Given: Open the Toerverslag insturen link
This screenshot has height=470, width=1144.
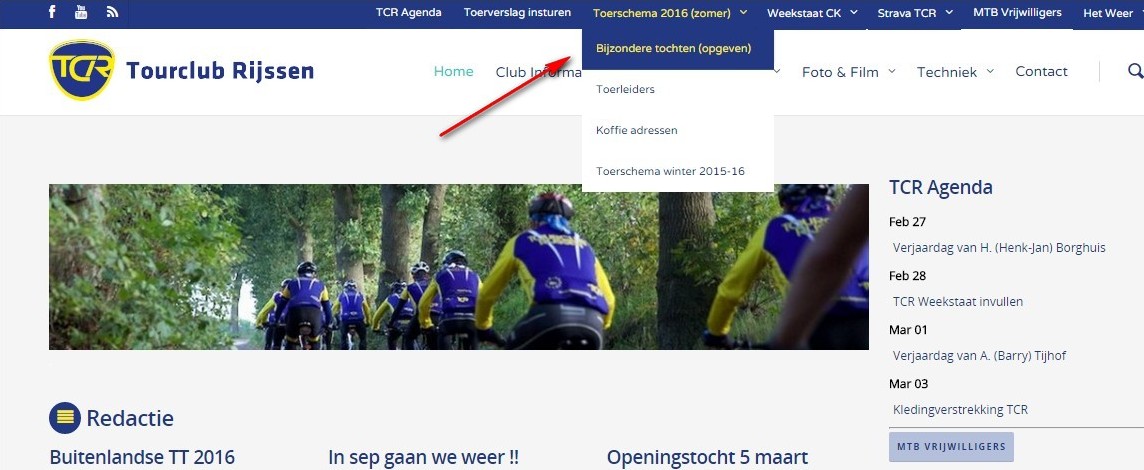Looking at the screenshot, I should point(517,12).
